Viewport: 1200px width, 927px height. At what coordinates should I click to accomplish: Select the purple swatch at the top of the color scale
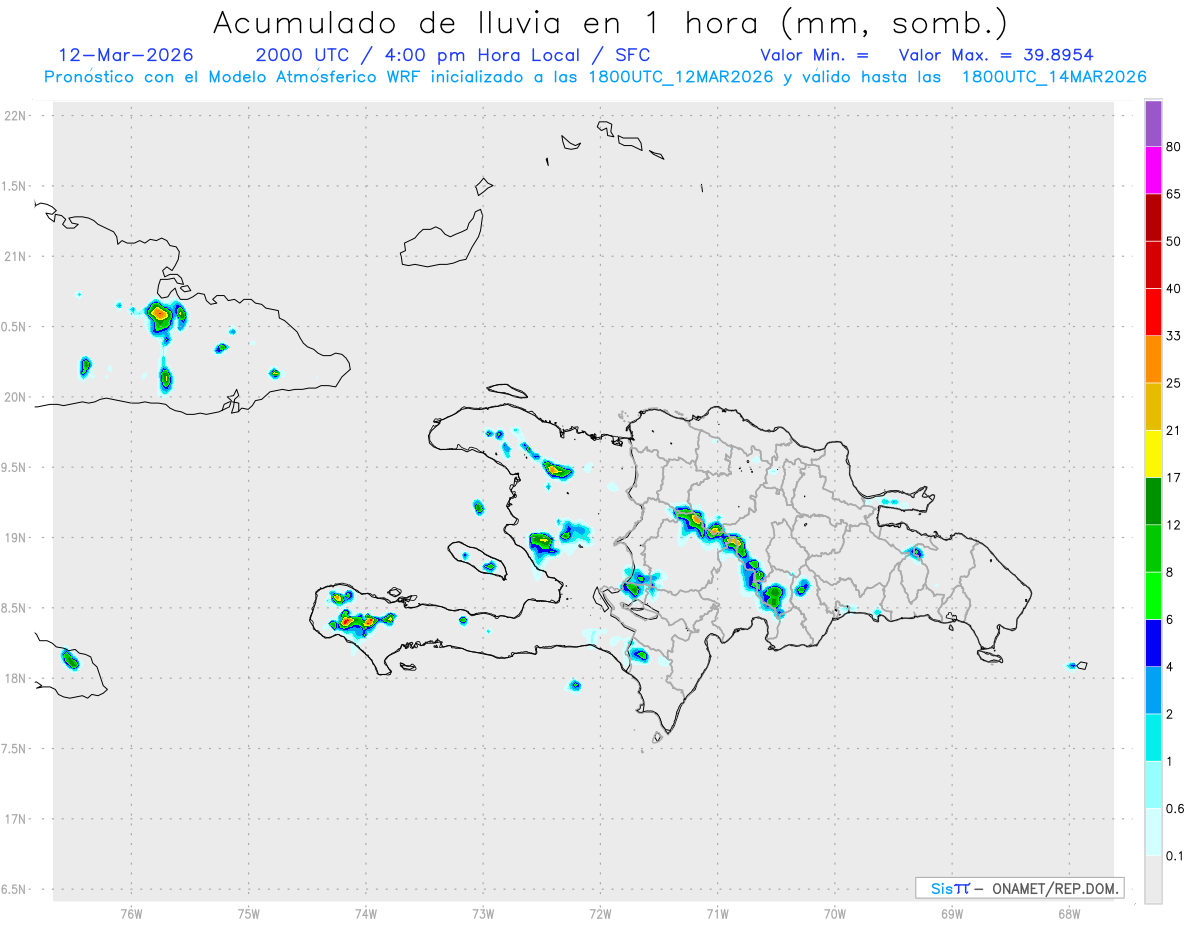pyautogui.click(x=1153, y=124)
